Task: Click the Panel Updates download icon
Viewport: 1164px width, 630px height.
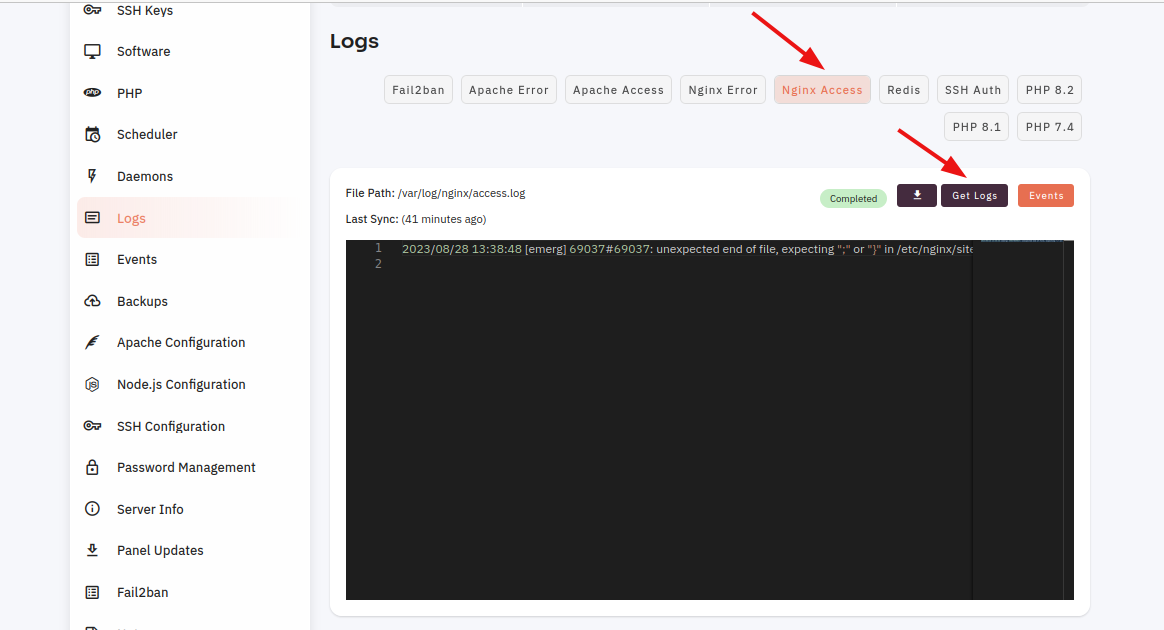Action: pos(92,550)
